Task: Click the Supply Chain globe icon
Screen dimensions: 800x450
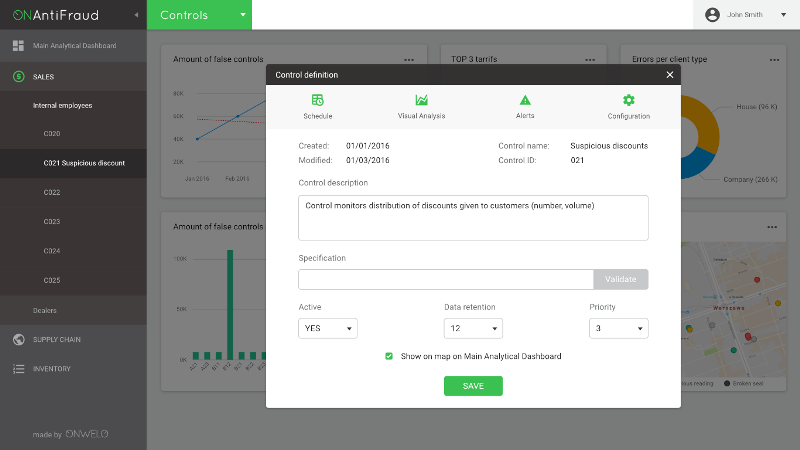Action: [18, 339]
